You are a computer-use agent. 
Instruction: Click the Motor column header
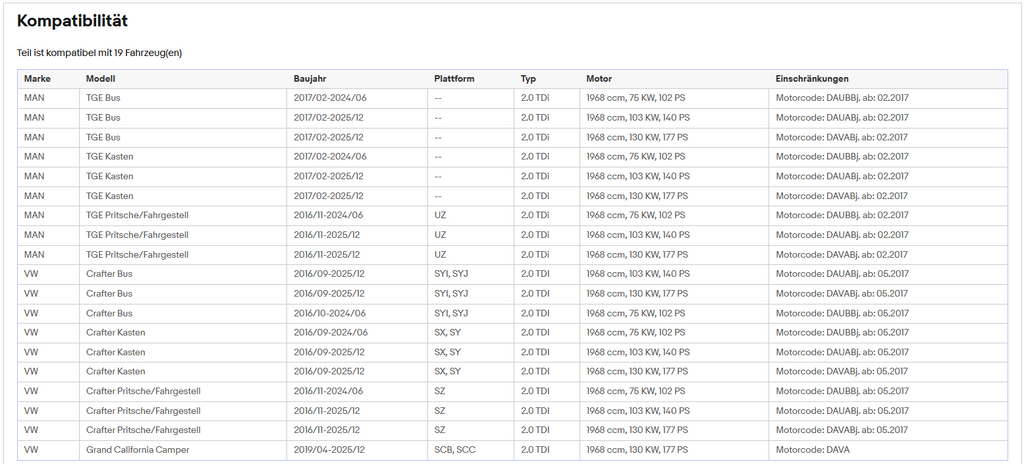(599, 79)
